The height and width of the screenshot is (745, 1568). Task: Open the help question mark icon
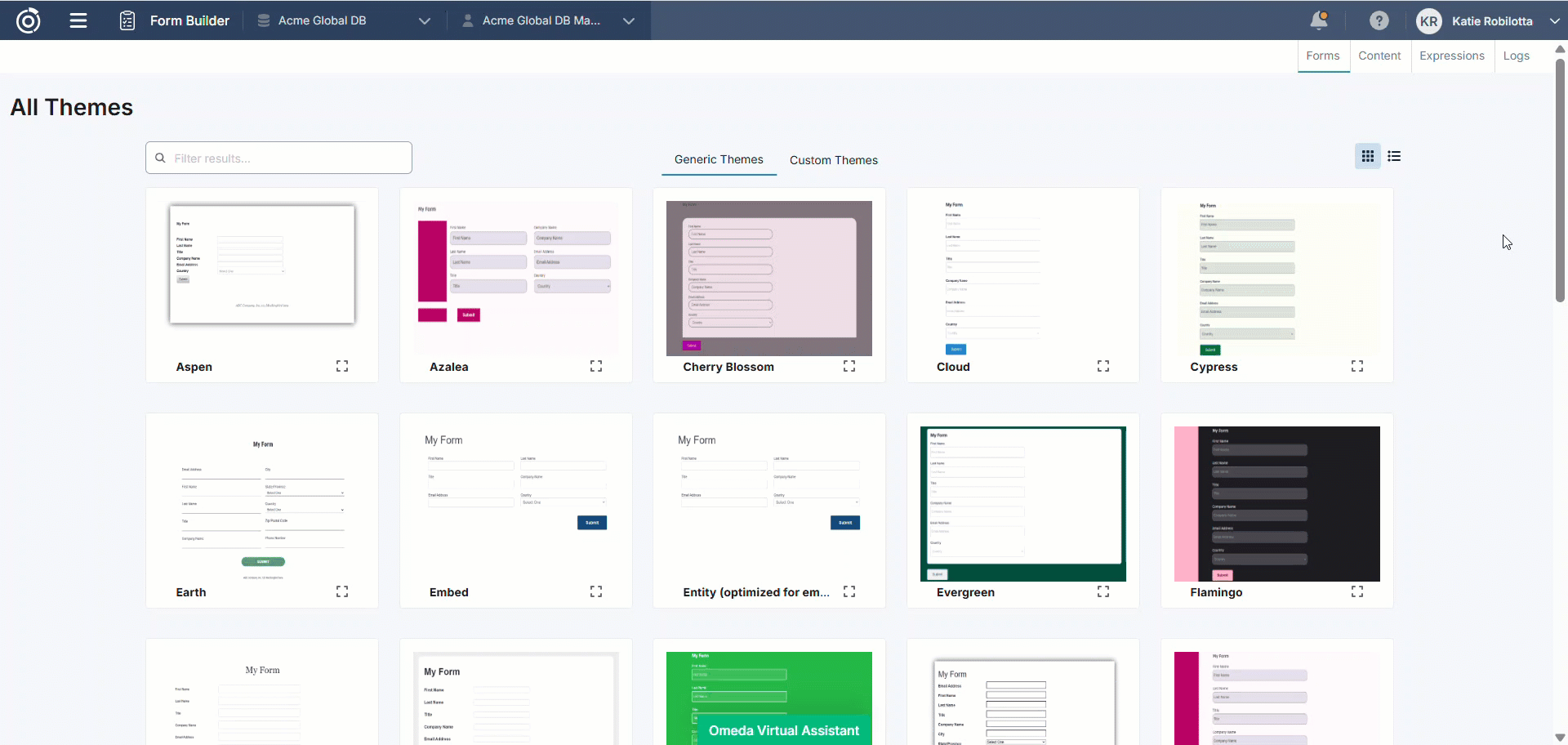click(1379, 20)
